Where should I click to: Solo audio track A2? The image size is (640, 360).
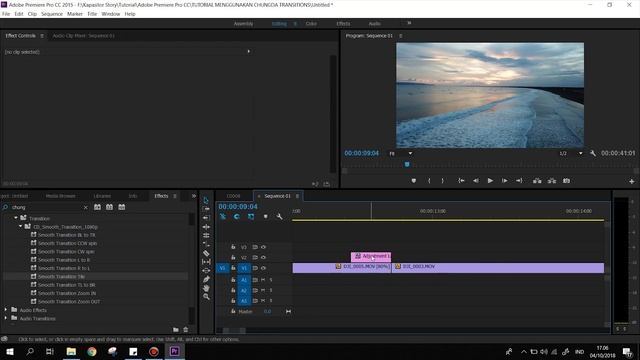(x=271, y=290)
